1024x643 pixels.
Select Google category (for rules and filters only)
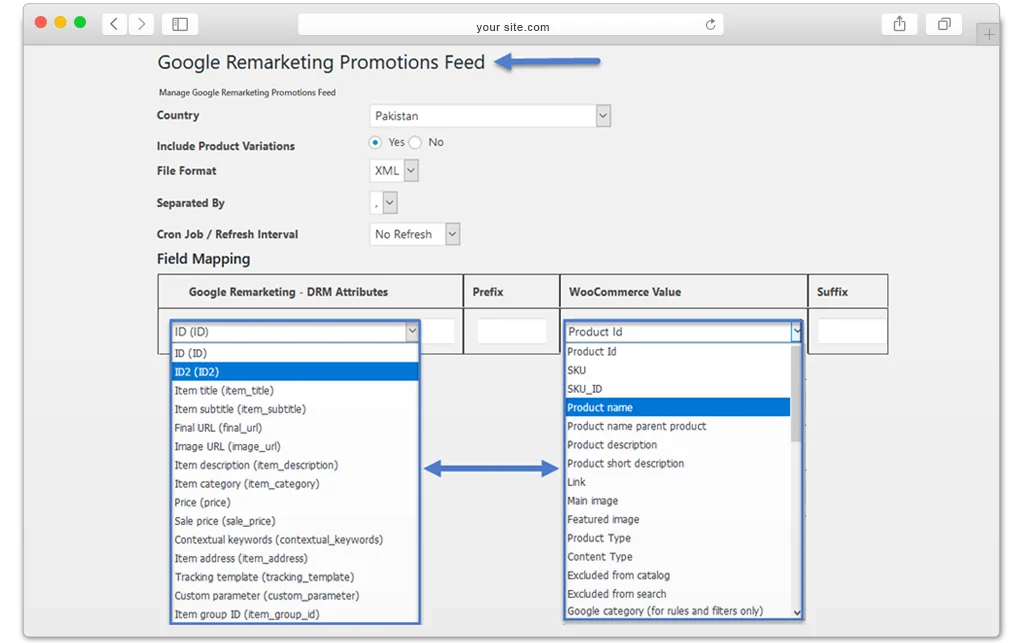[x=678, y=611]
